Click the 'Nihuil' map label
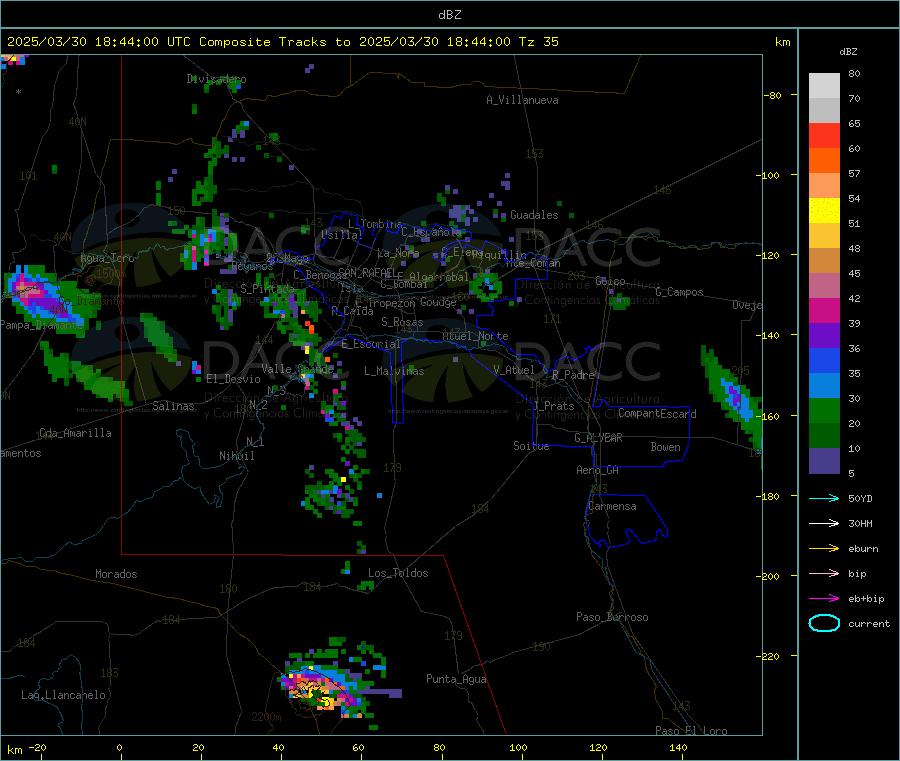Image resolution: width=900 pixels, height=761 pixels. (236, 456)
